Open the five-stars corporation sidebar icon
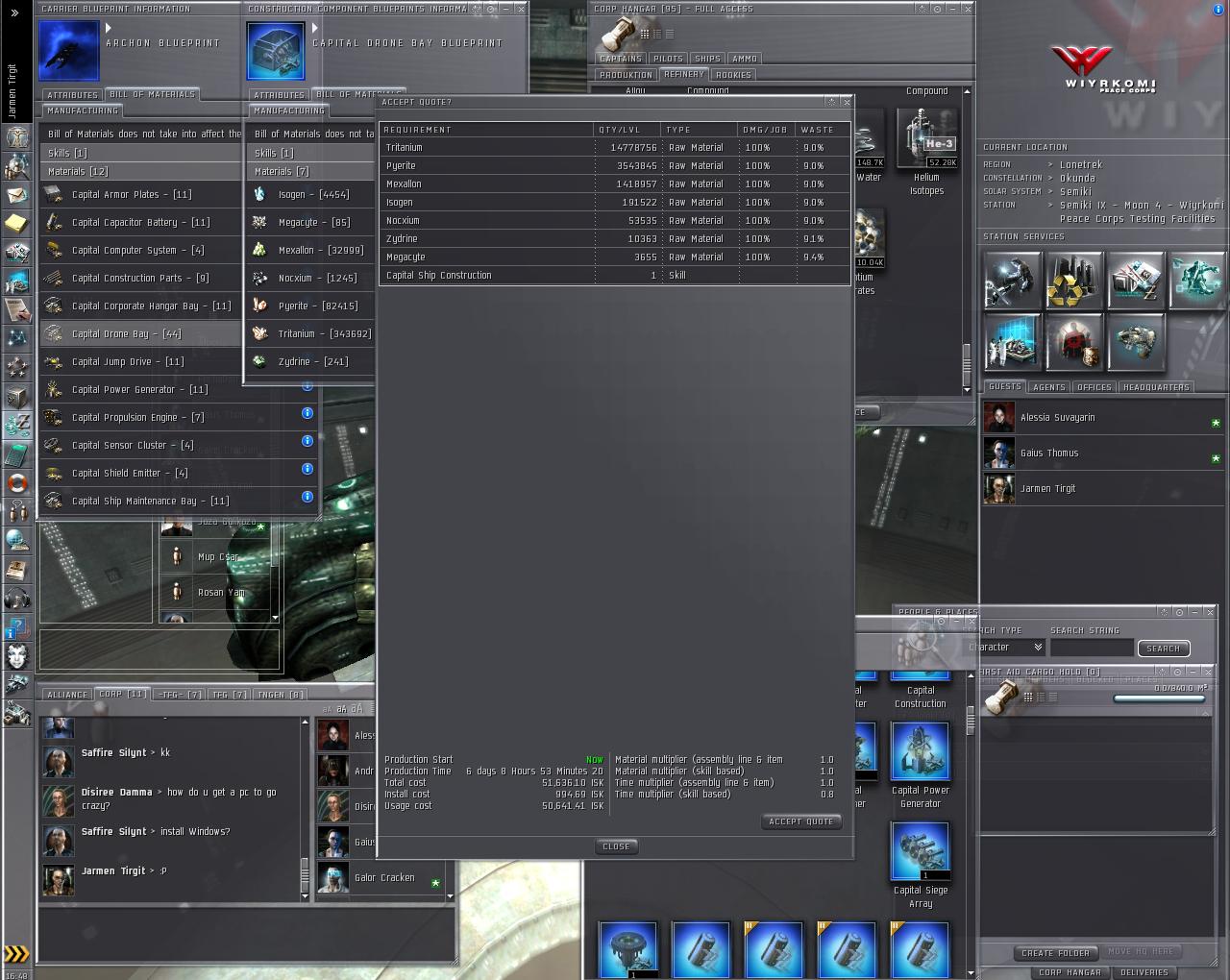This screenshot has width=1230, height=980. 17,367
